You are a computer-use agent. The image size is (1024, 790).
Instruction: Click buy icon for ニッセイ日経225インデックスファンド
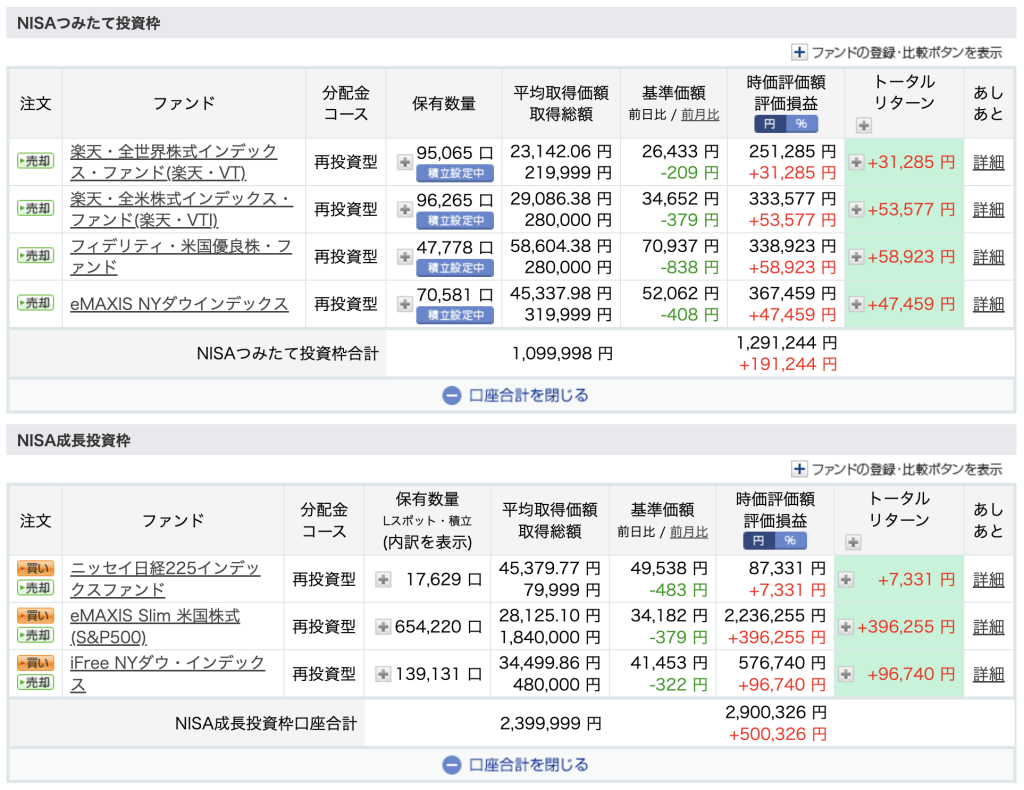click(x=35, y=568)
